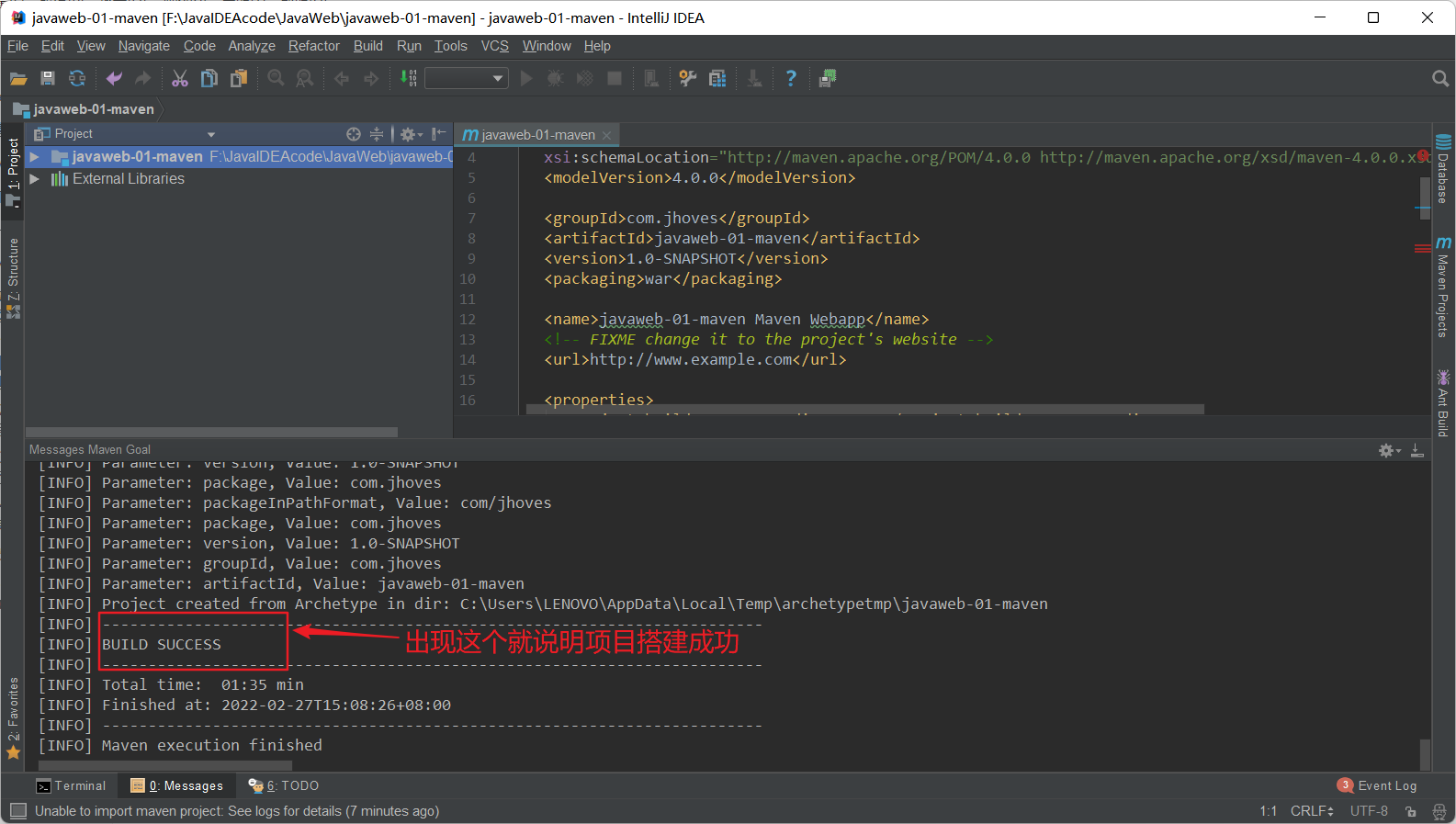The height and width of the screenshot is (824, 1456).
Task: Open the 6: TODO tool window
Action: click(x=284, y=786)
